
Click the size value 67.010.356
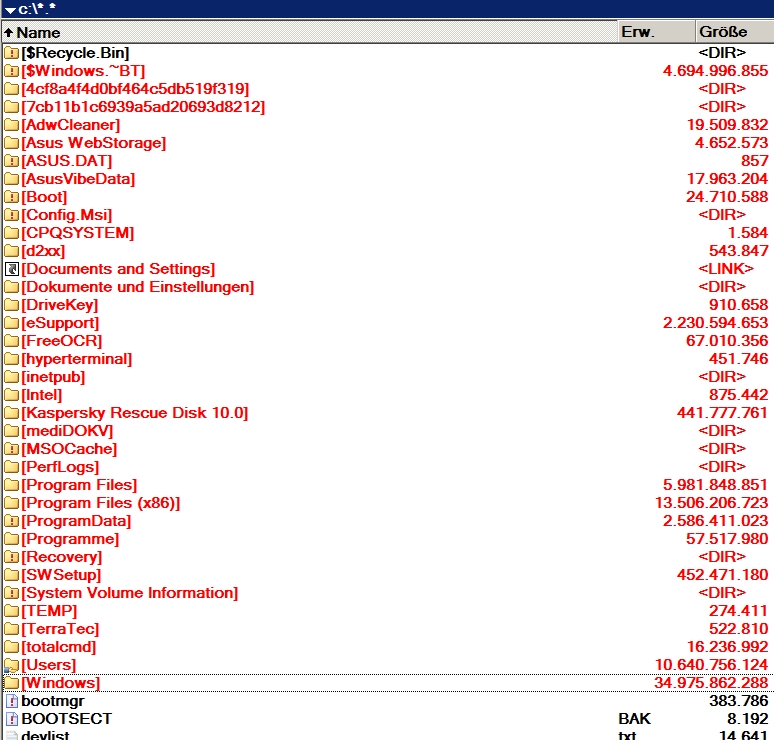coord(727,341)
